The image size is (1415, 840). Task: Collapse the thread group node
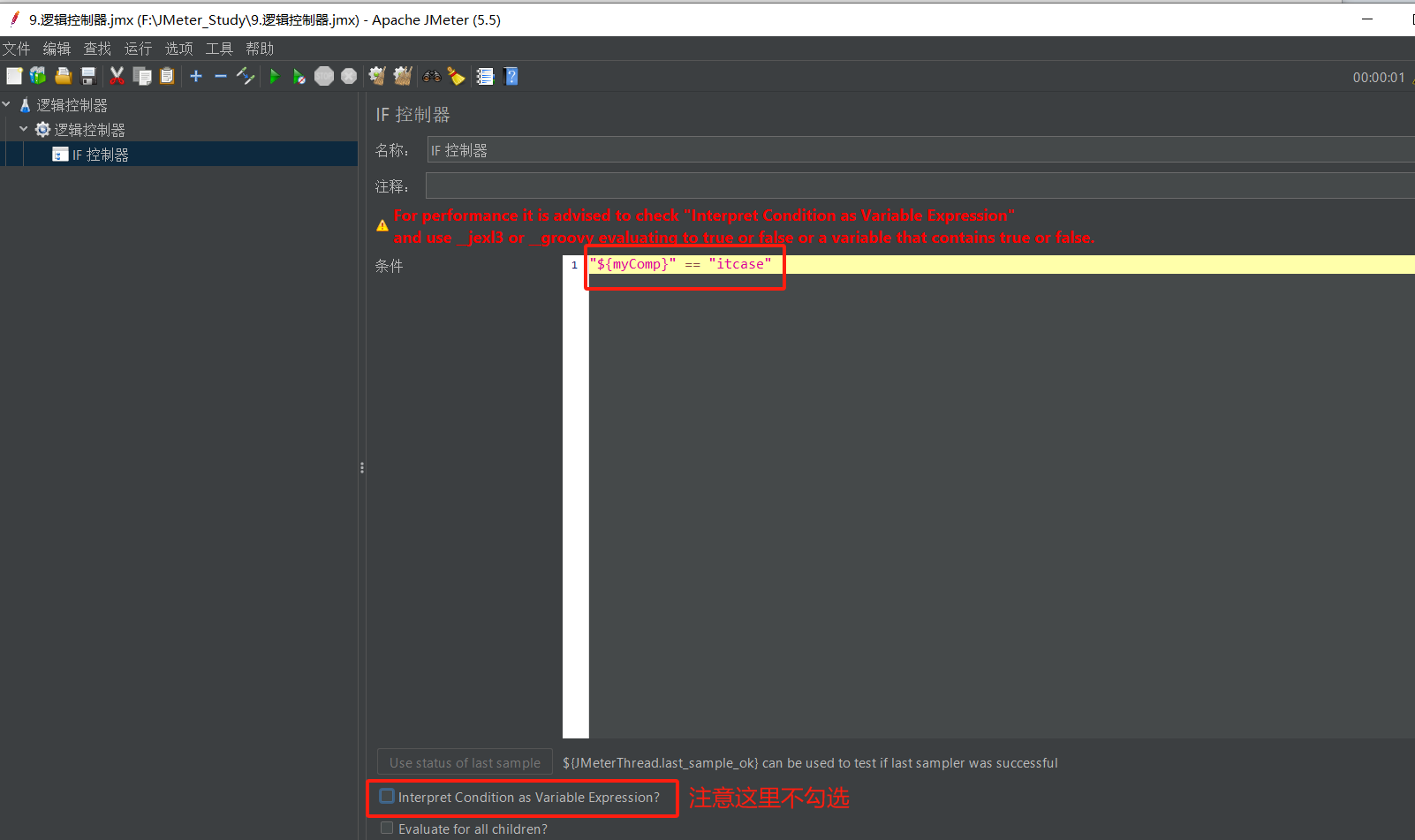coord(24,130)
